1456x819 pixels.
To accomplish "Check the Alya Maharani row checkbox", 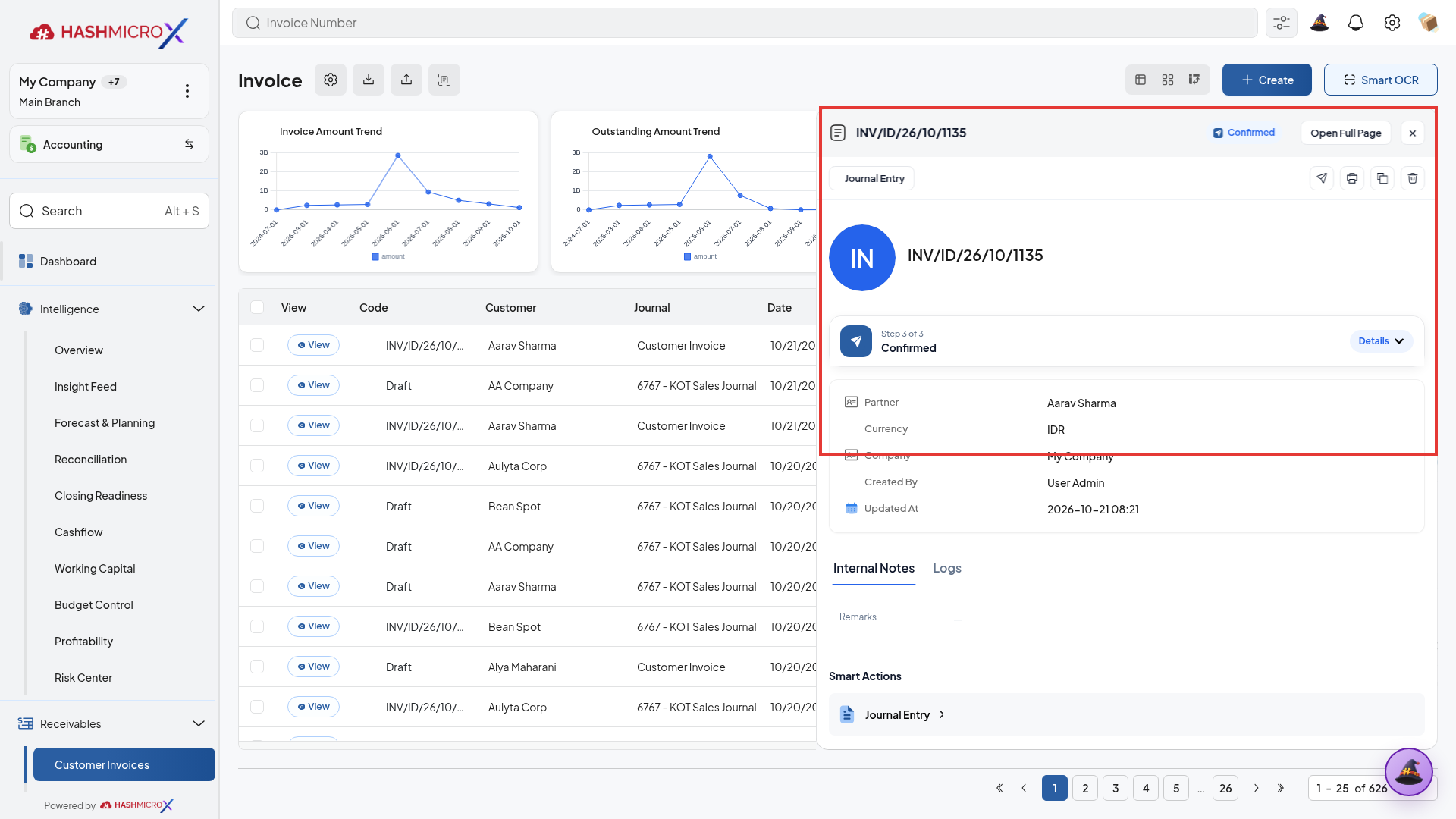I will pyautogui.click(x=257, y=667).
